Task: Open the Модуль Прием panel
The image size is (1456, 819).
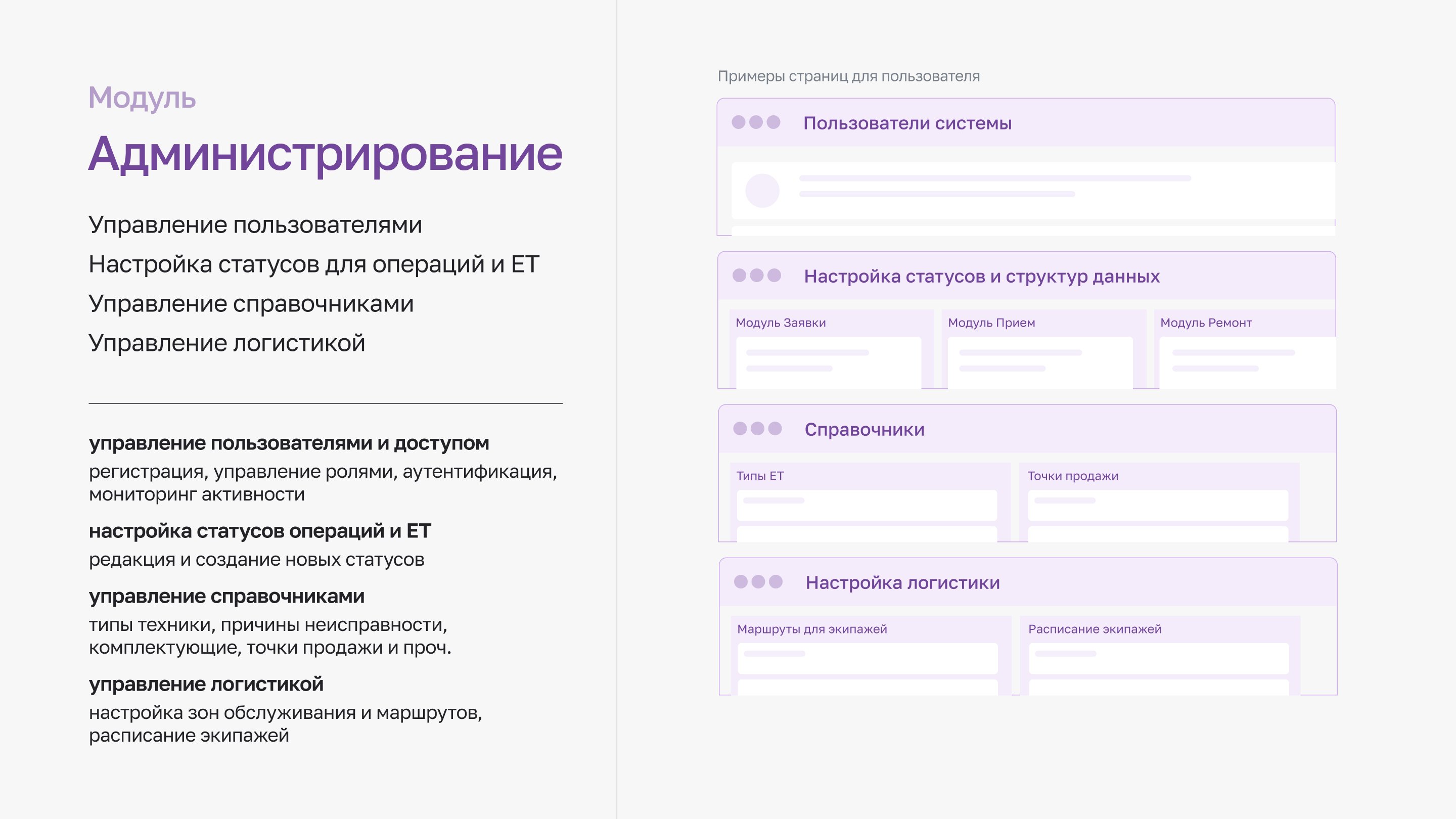Action: (x=991, y=323)
